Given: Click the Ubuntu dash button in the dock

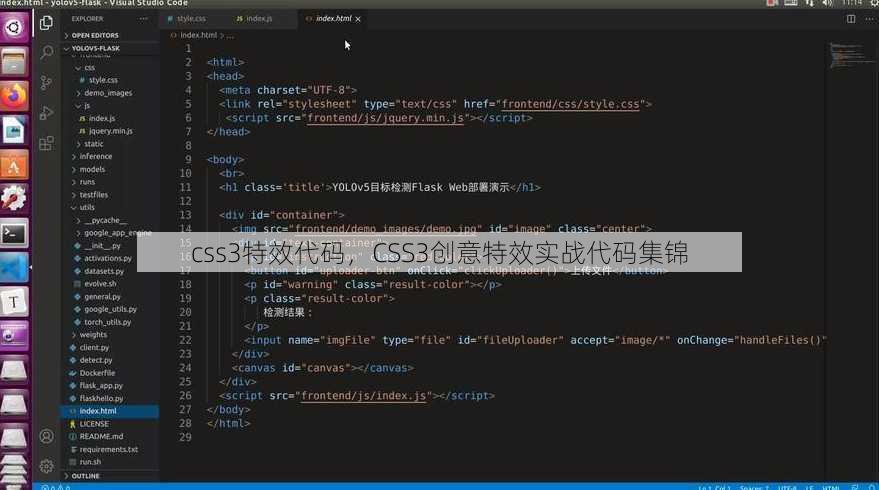Looking at the screenshot, I should click(x=13, y=27).
